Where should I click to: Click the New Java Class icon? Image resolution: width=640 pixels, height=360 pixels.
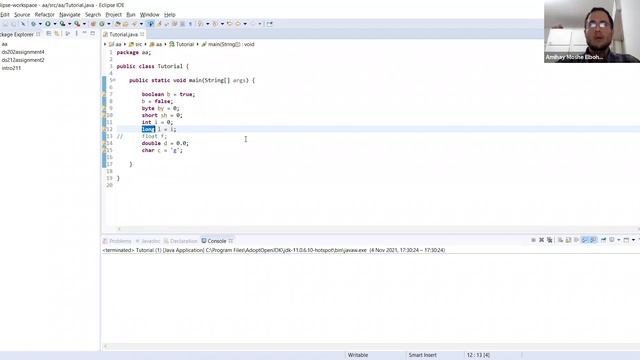[x=102, y=24]
